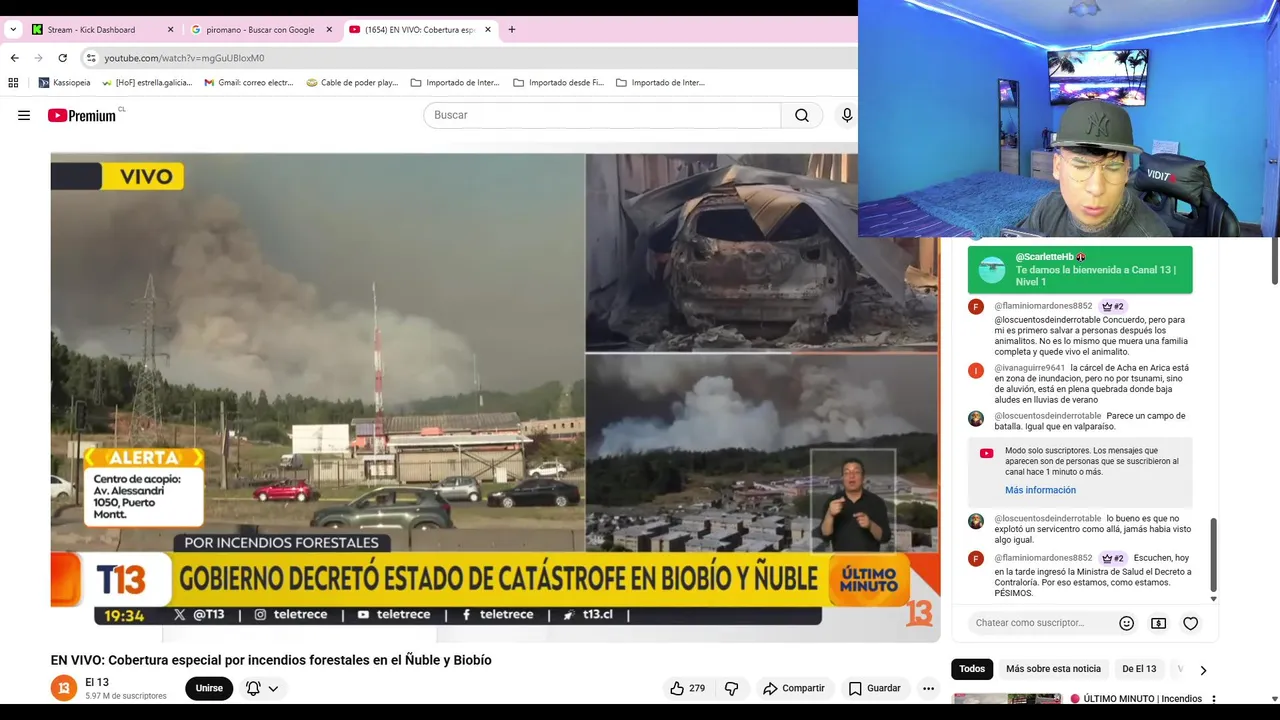
Task: Click @ivanaguirre9641 username in chat
Action: (1029, 368)
